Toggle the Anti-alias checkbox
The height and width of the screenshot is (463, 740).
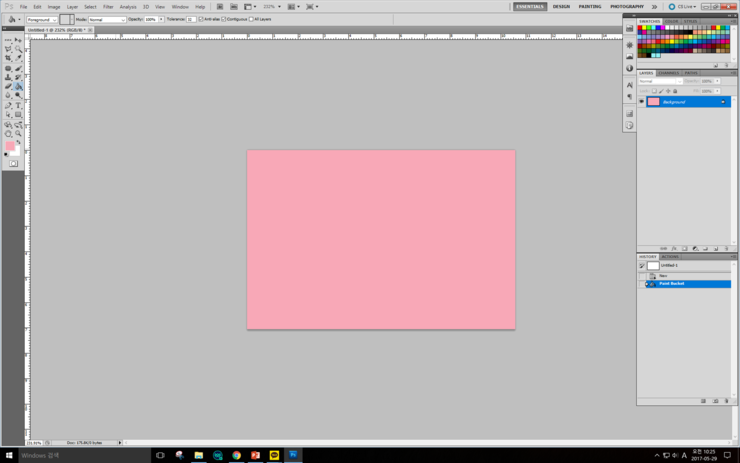click(x=201, y=19)
